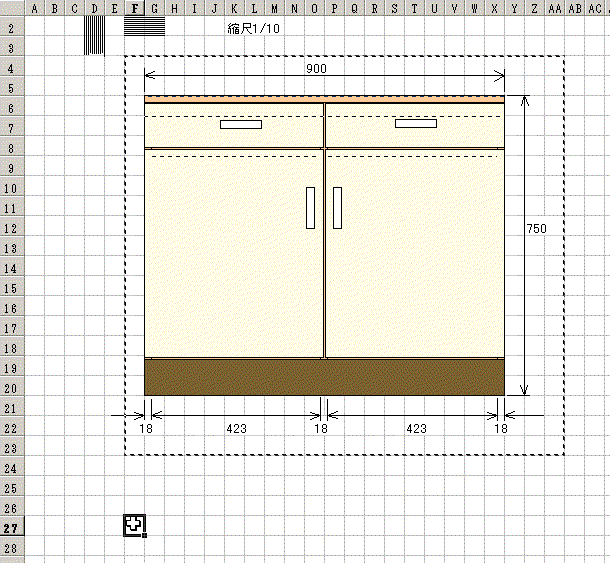The height and width of the screenshot is (563, 610).
Task: Select the horizontal striped pattern shape
Action: click(144, 26)
